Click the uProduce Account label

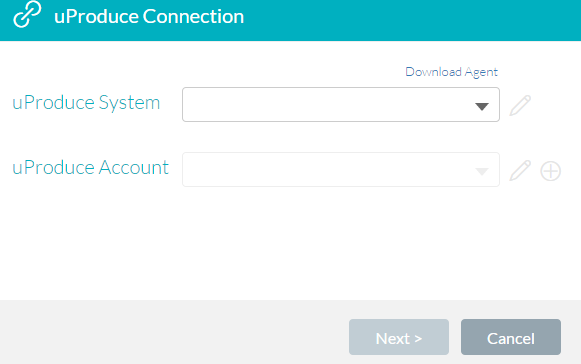click(x=90, y=168)
